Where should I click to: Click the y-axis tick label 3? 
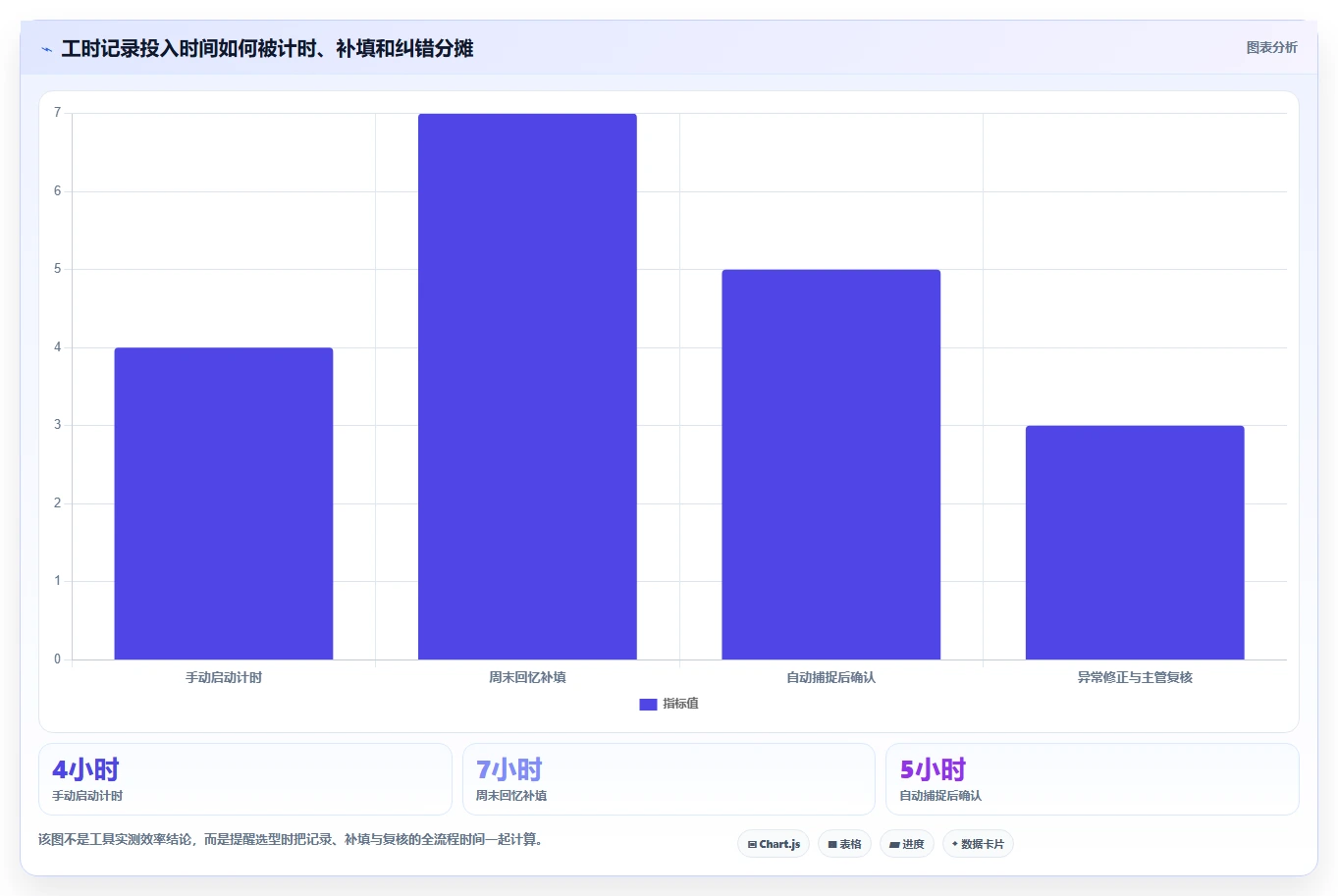coord(57,425)
